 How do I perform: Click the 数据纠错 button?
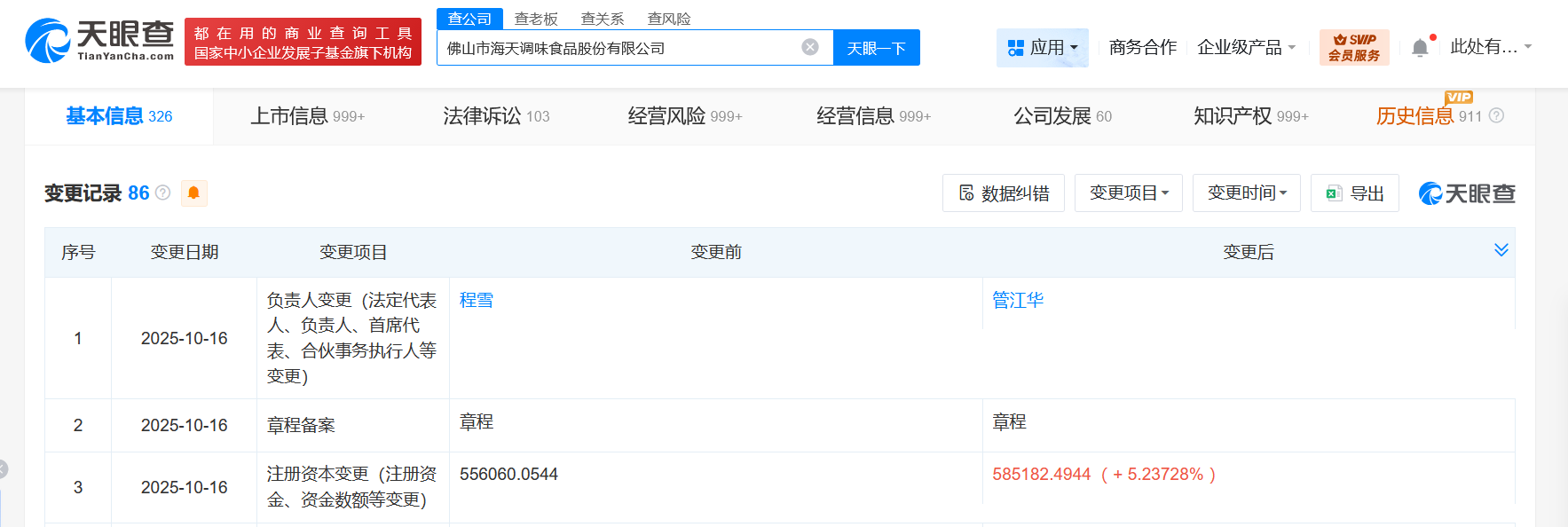coord(1003,193)
